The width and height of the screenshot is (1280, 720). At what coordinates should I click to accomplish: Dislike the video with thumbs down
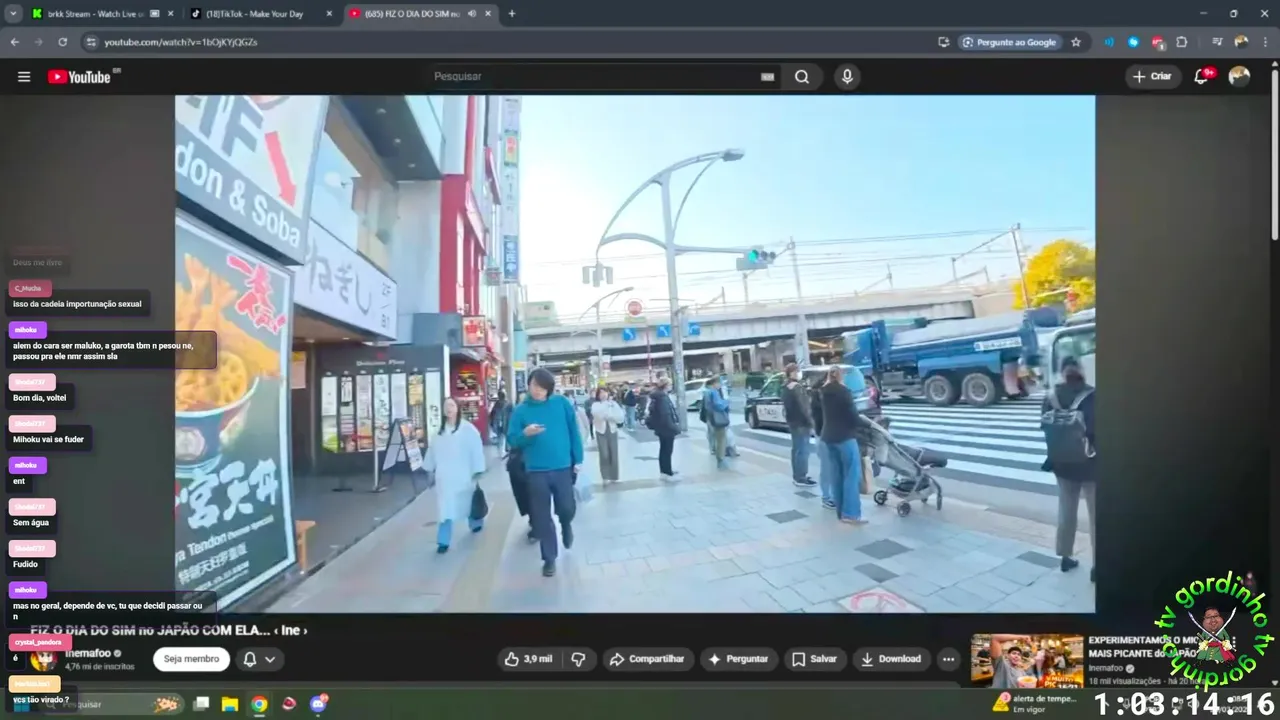coord(577,659)
